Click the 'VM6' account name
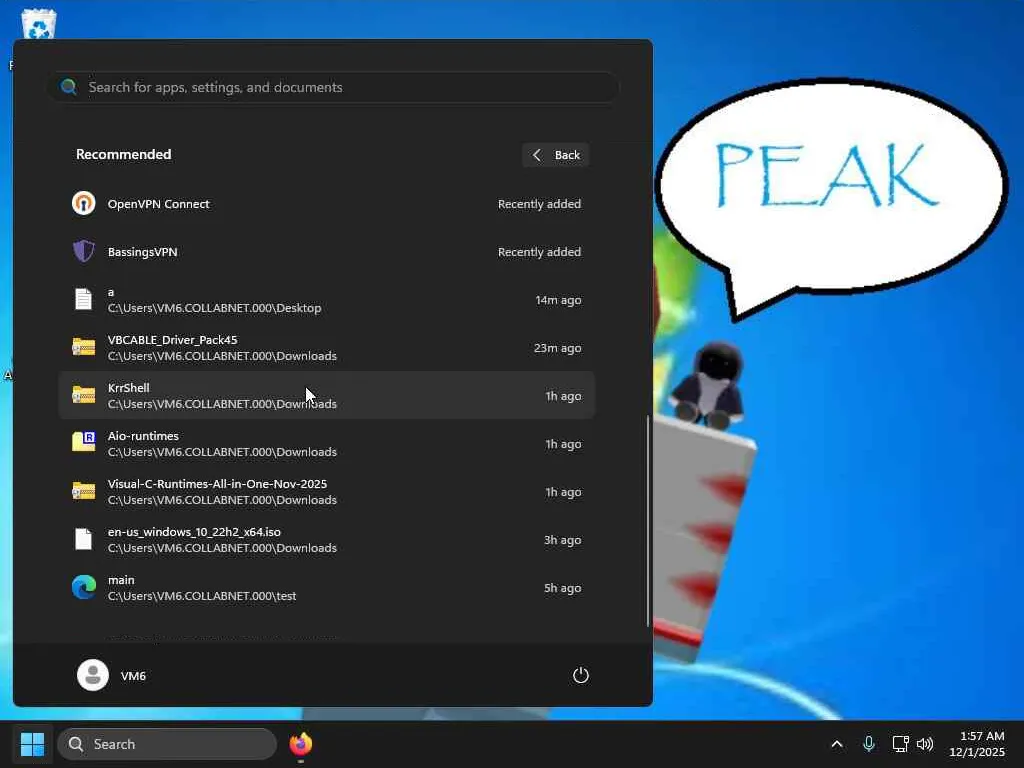 (x=133, y=676)
